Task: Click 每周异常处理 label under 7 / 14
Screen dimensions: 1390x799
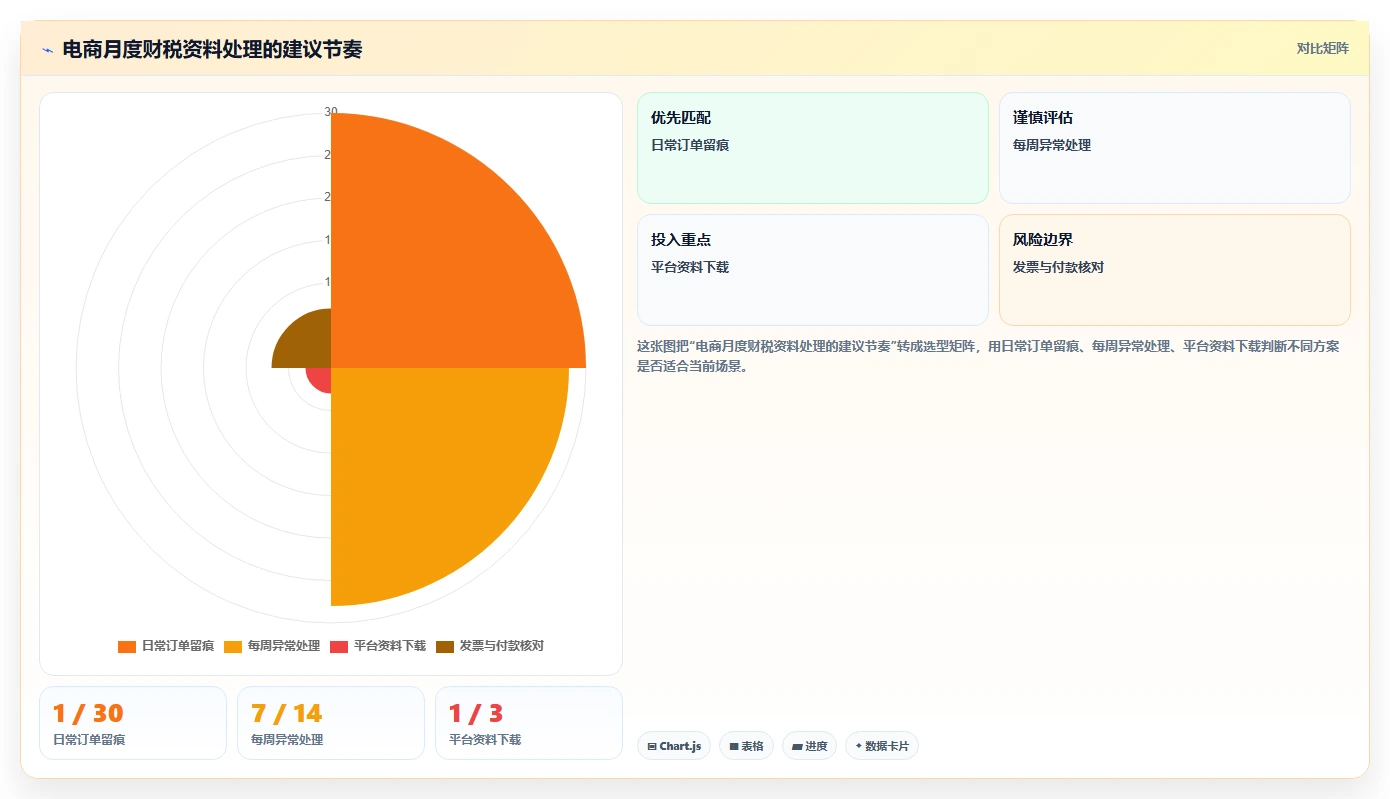Action: (x=287, y=740)
